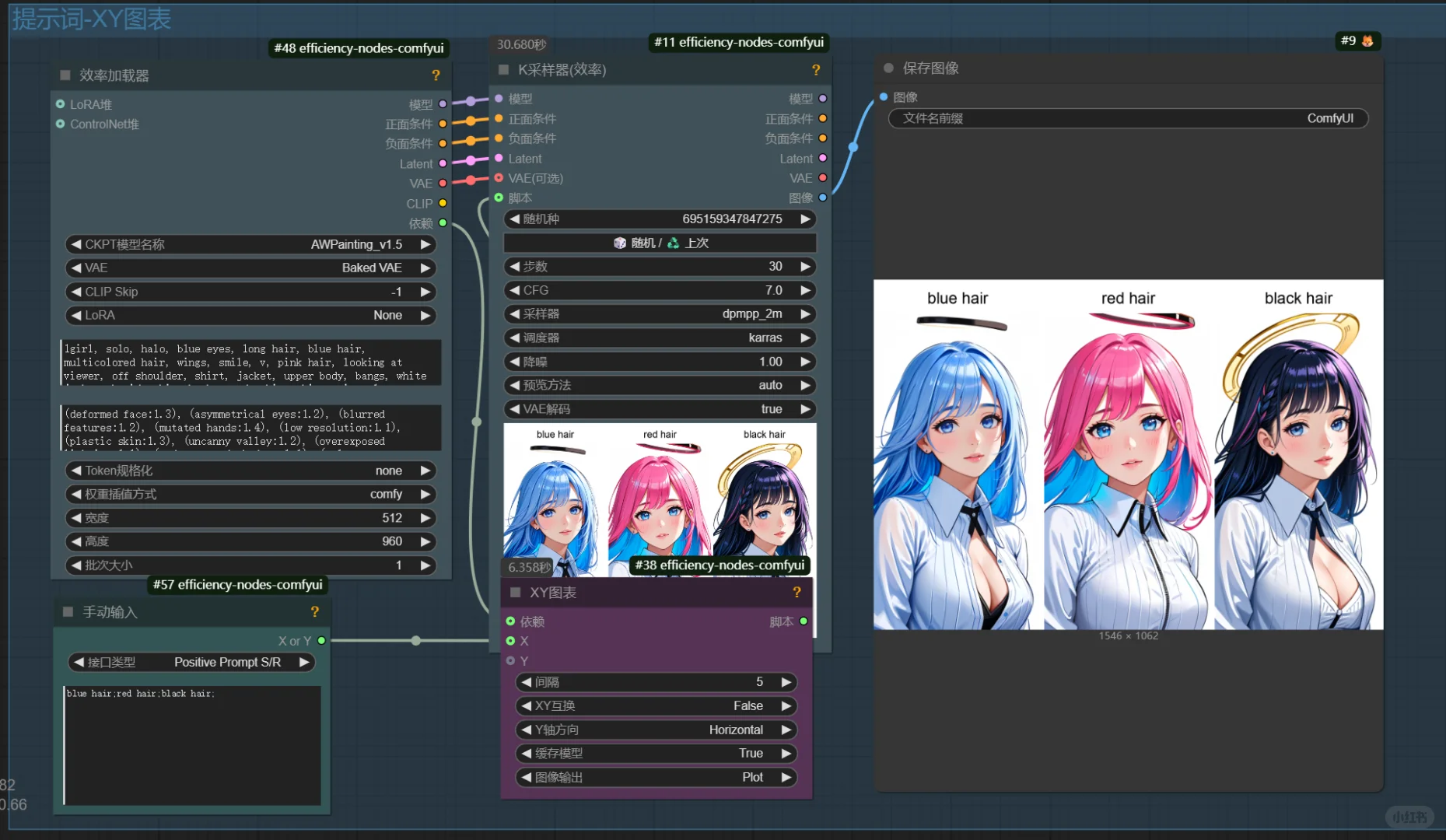
Task: Click the "6.358秒" execution time label
Action: (530, 567)
